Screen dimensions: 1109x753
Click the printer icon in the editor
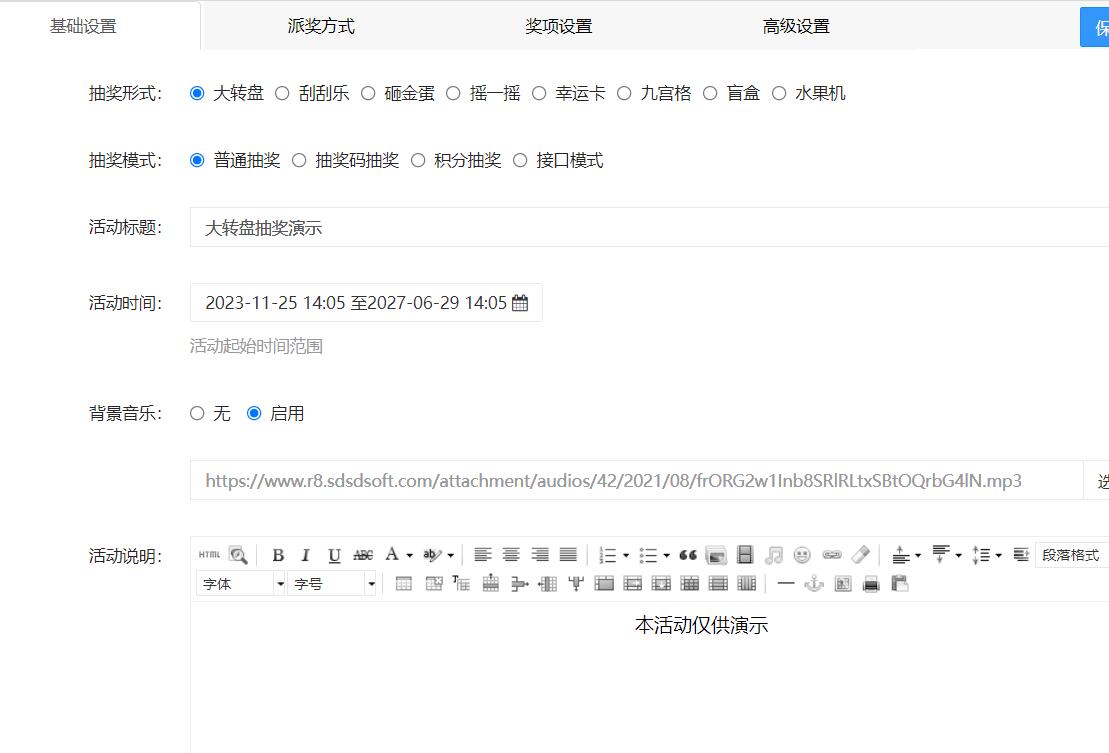tap(871, 584)
